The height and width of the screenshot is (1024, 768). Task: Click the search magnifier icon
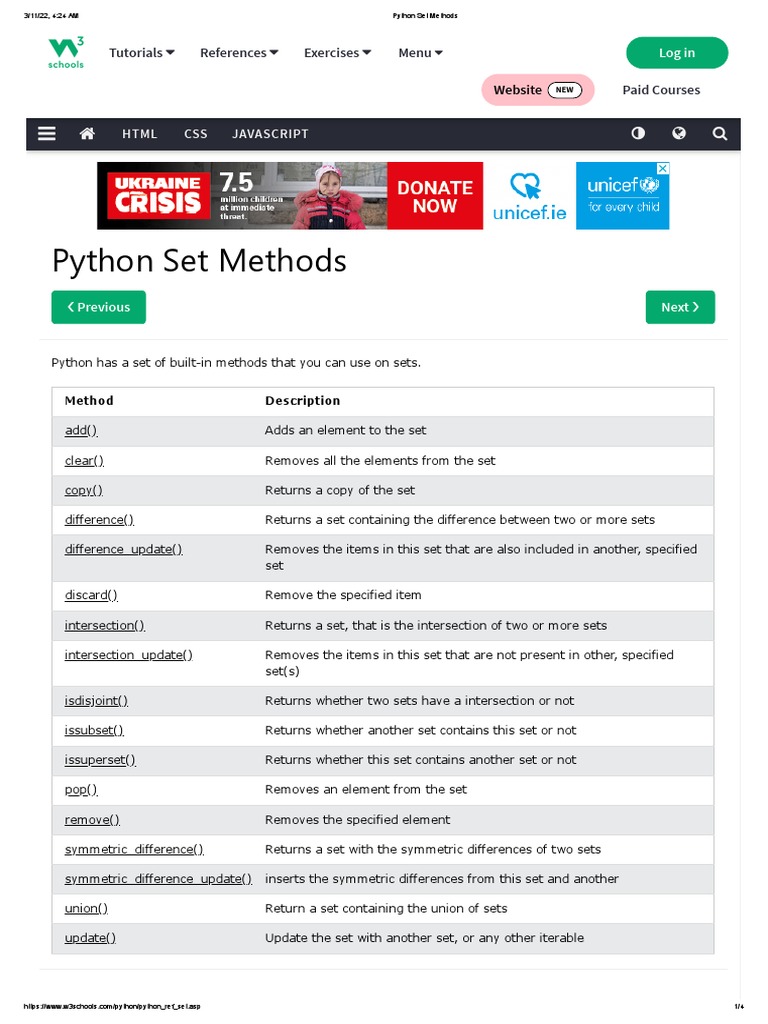[x=720, y=134]
